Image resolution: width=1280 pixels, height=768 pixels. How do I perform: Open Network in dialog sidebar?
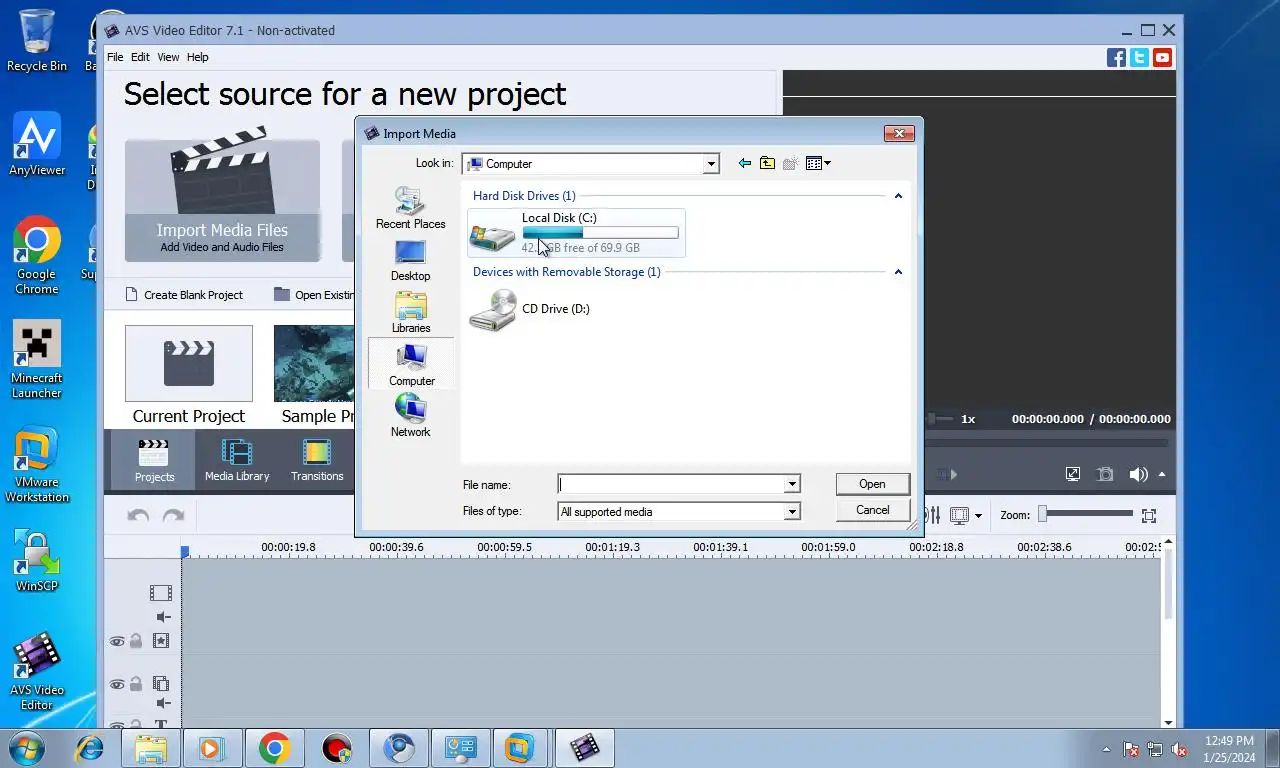tap(410, 415)
